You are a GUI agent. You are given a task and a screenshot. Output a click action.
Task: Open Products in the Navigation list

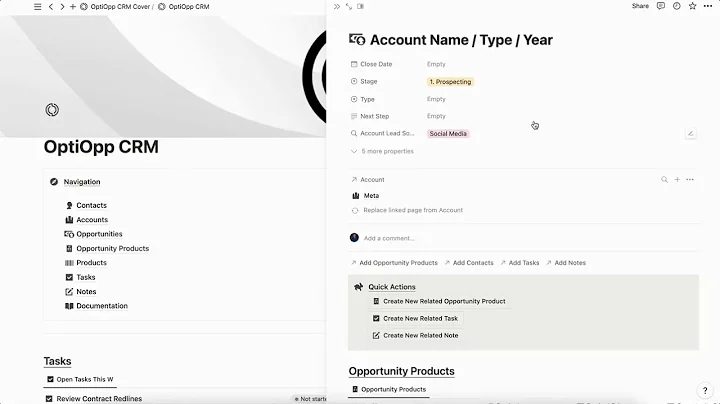point(86,263)
